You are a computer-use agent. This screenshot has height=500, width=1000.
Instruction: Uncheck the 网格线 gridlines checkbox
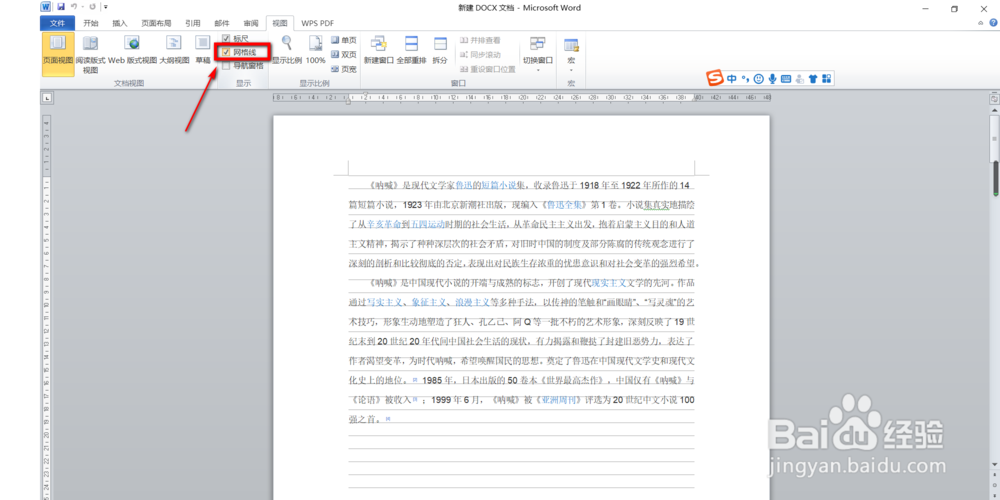click(226, 52)
